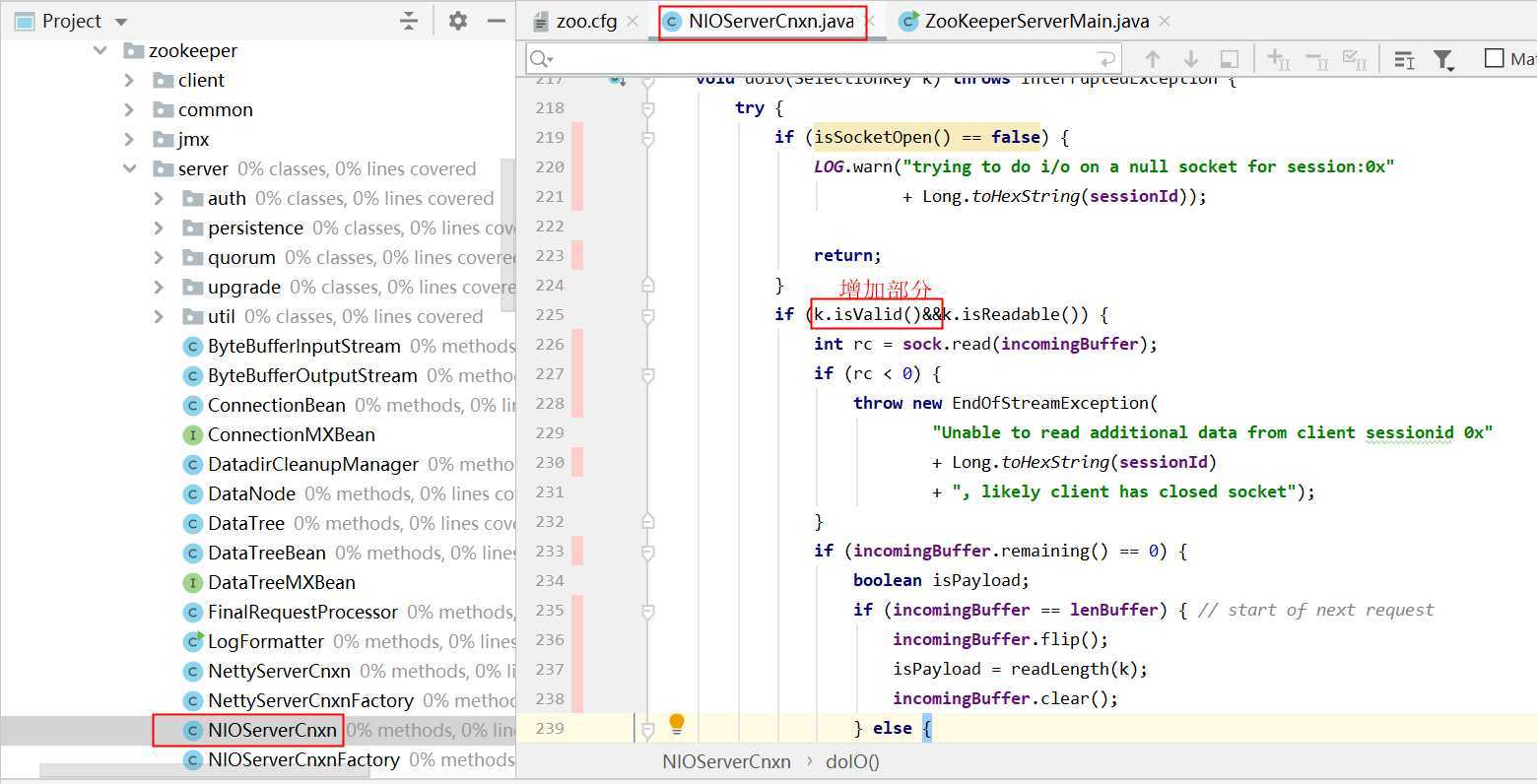Click the underlined word sessionid on line 229
1537x784 pixels.
point(1409,433)
